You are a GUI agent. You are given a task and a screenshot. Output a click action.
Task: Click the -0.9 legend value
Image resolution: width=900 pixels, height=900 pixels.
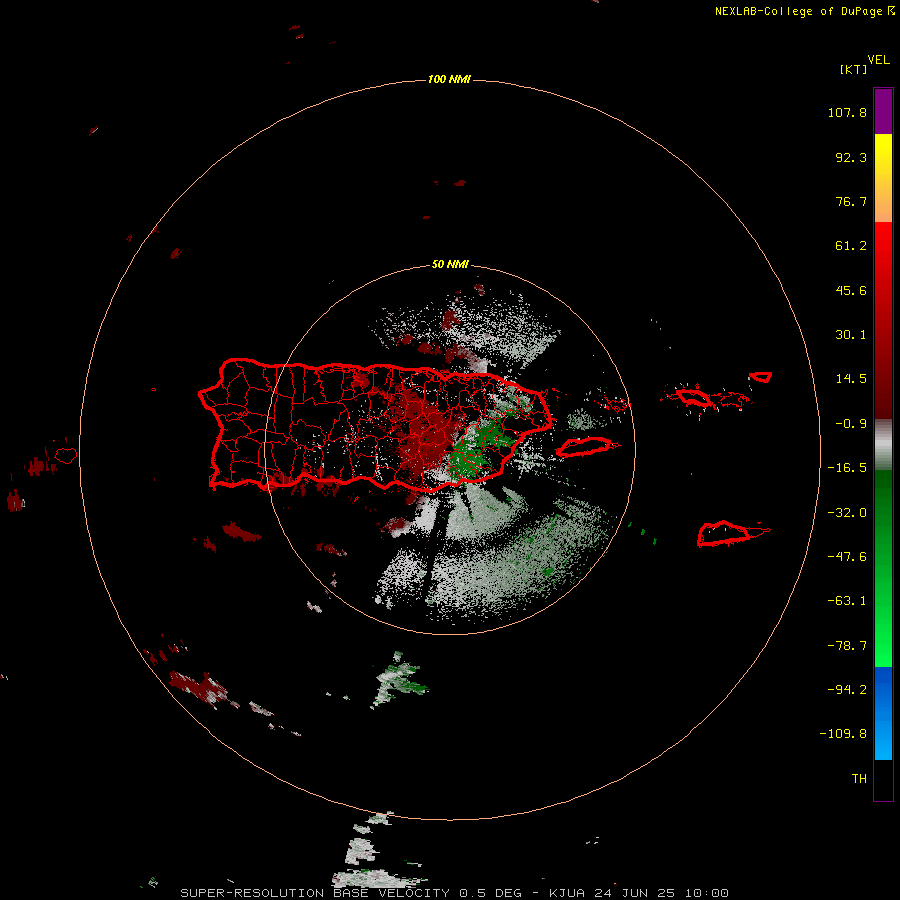pyautogui.click(x=851, y=424)
